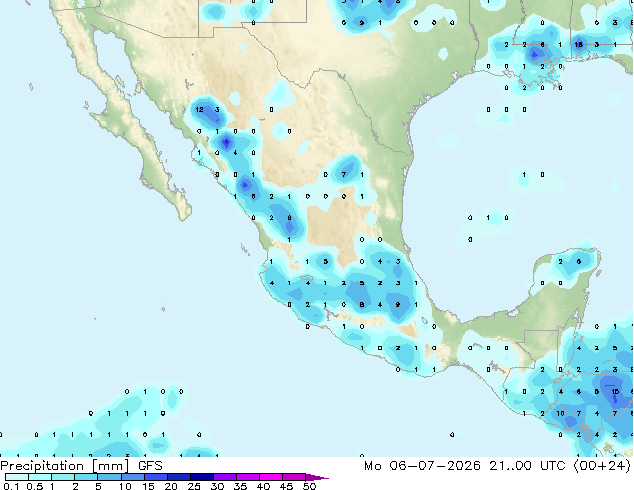Click the 'Precipitation' title word

(42, 466)
